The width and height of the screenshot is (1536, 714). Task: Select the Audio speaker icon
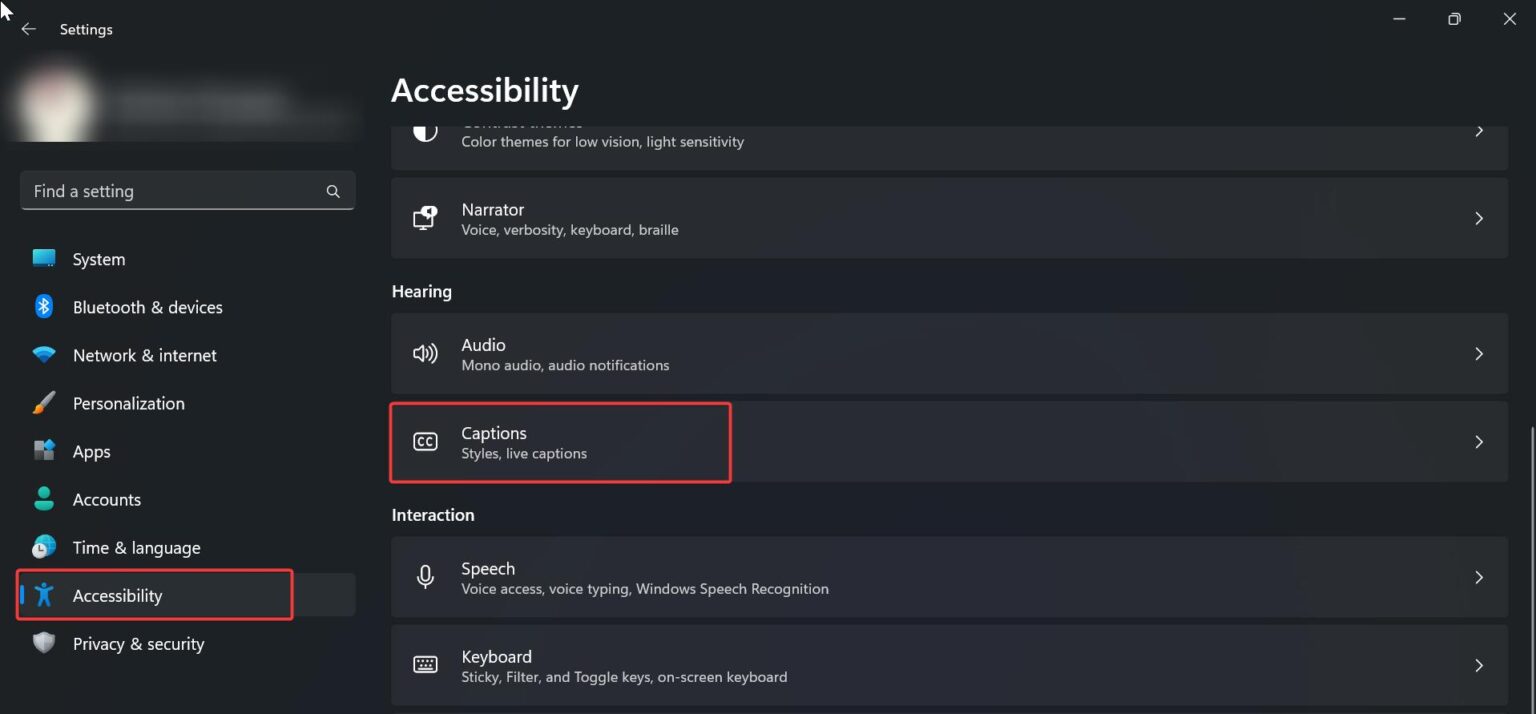click(425, 353)
